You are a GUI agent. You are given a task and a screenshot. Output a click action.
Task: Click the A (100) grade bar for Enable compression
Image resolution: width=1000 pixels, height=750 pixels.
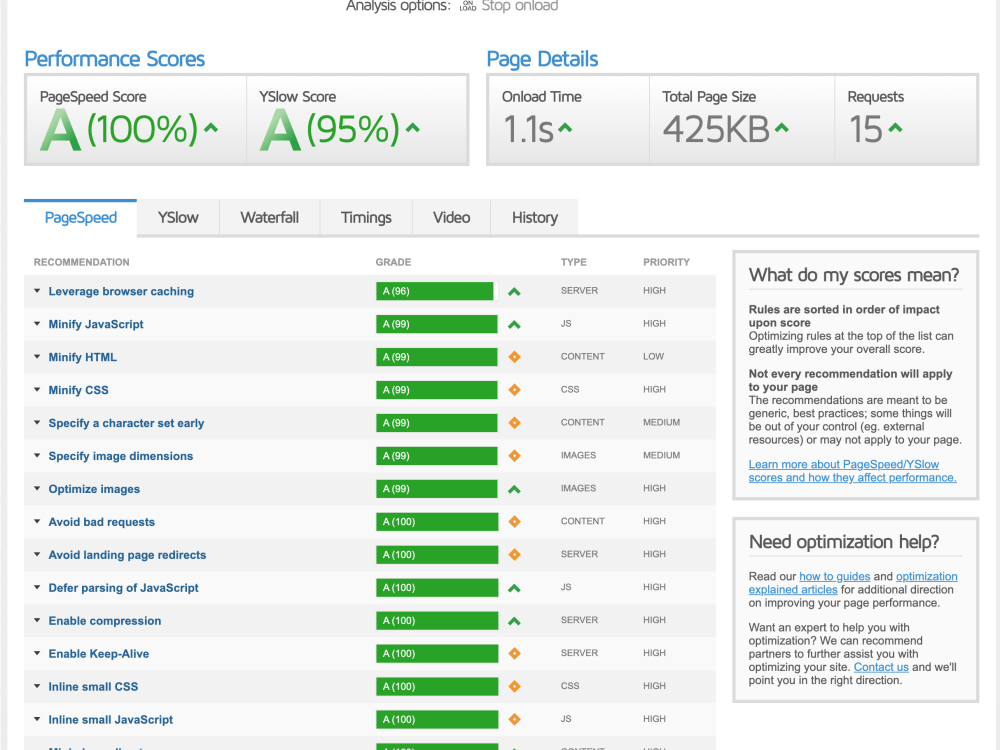(437, 621)
